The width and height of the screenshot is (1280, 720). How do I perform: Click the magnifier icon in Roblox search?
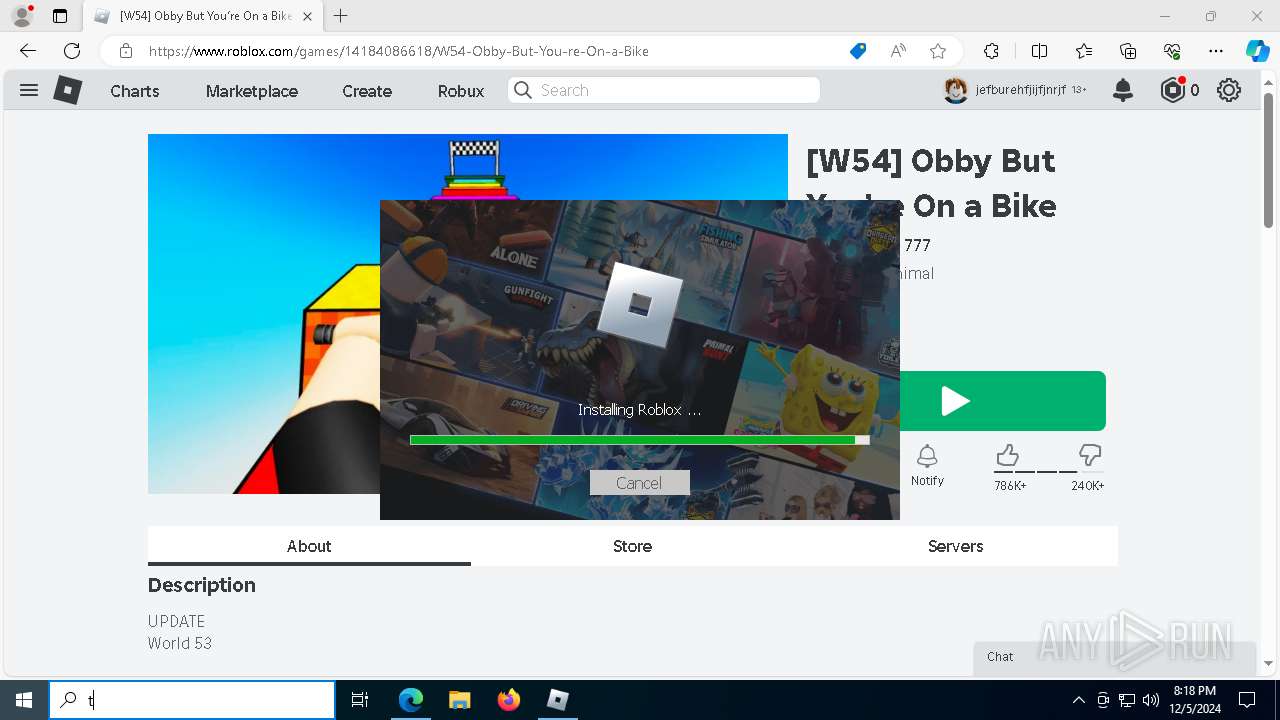(523, 90)
